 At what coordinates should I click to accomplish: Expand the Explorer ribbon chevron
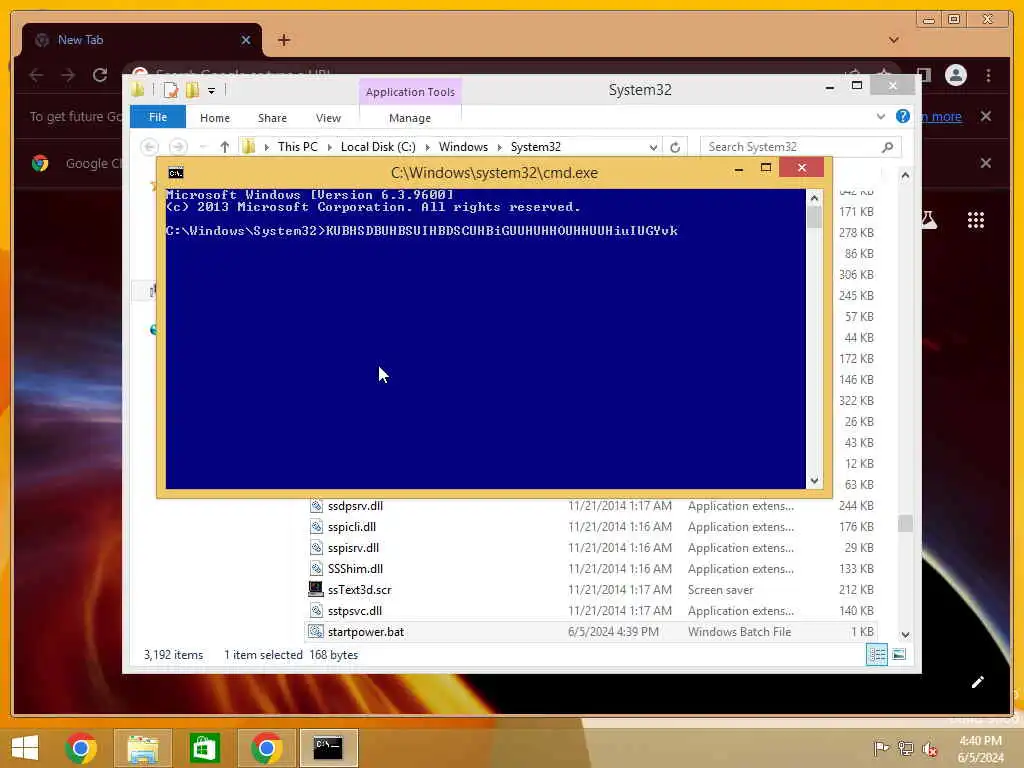[880, 116]
